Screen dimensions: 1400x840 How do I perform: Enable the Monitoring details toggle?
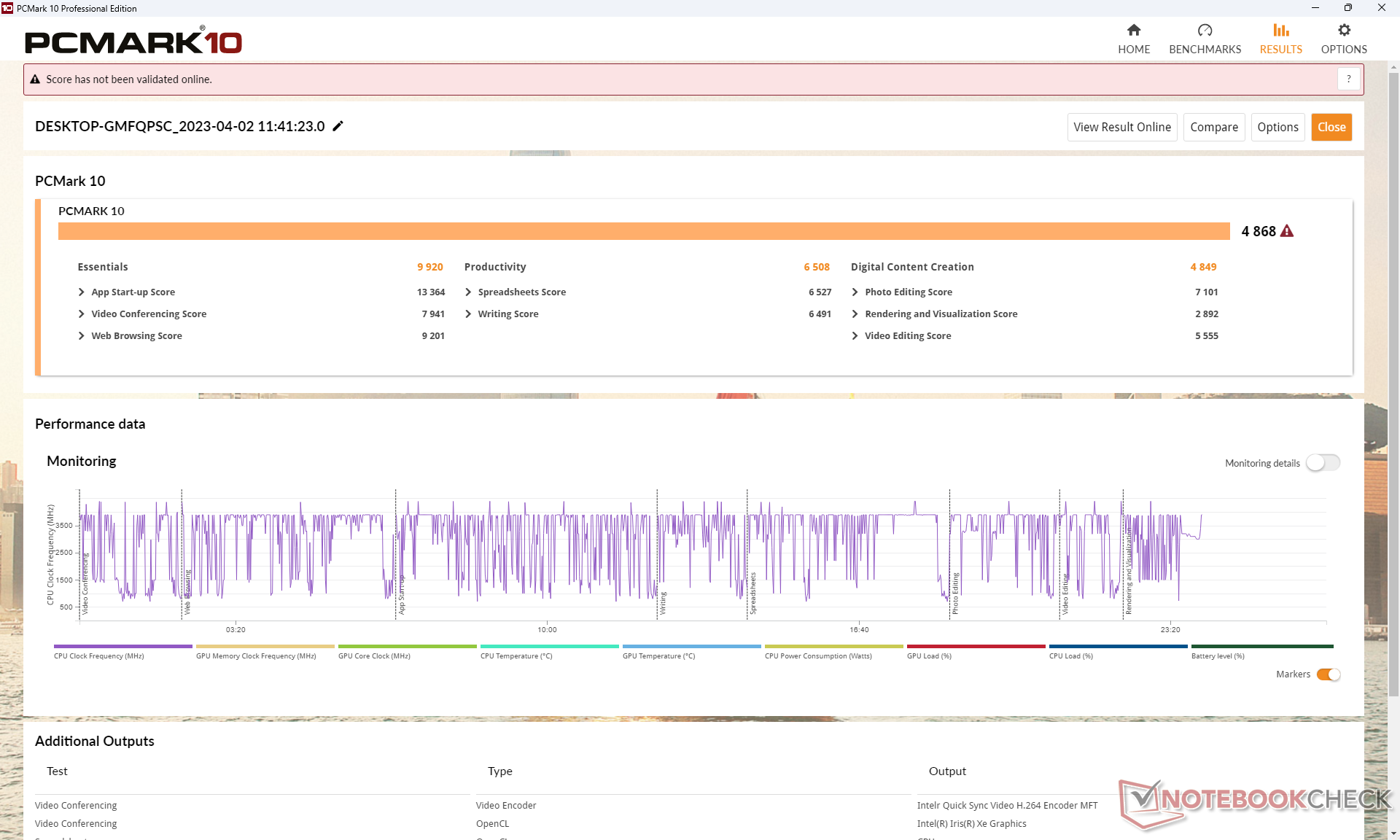click(x=1323, y=463)
